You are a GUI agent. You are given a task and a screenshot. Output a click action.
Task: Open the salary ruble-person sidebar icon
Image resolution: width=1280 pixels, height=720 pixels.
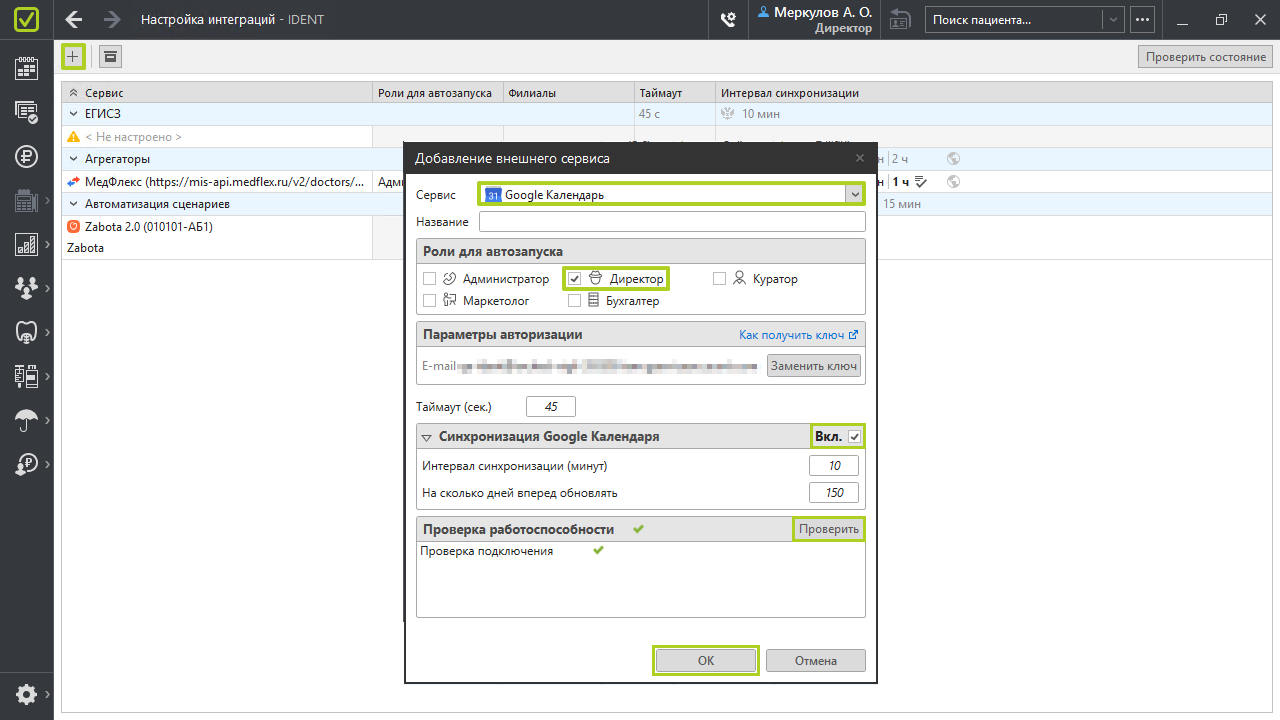click(27, 464)
